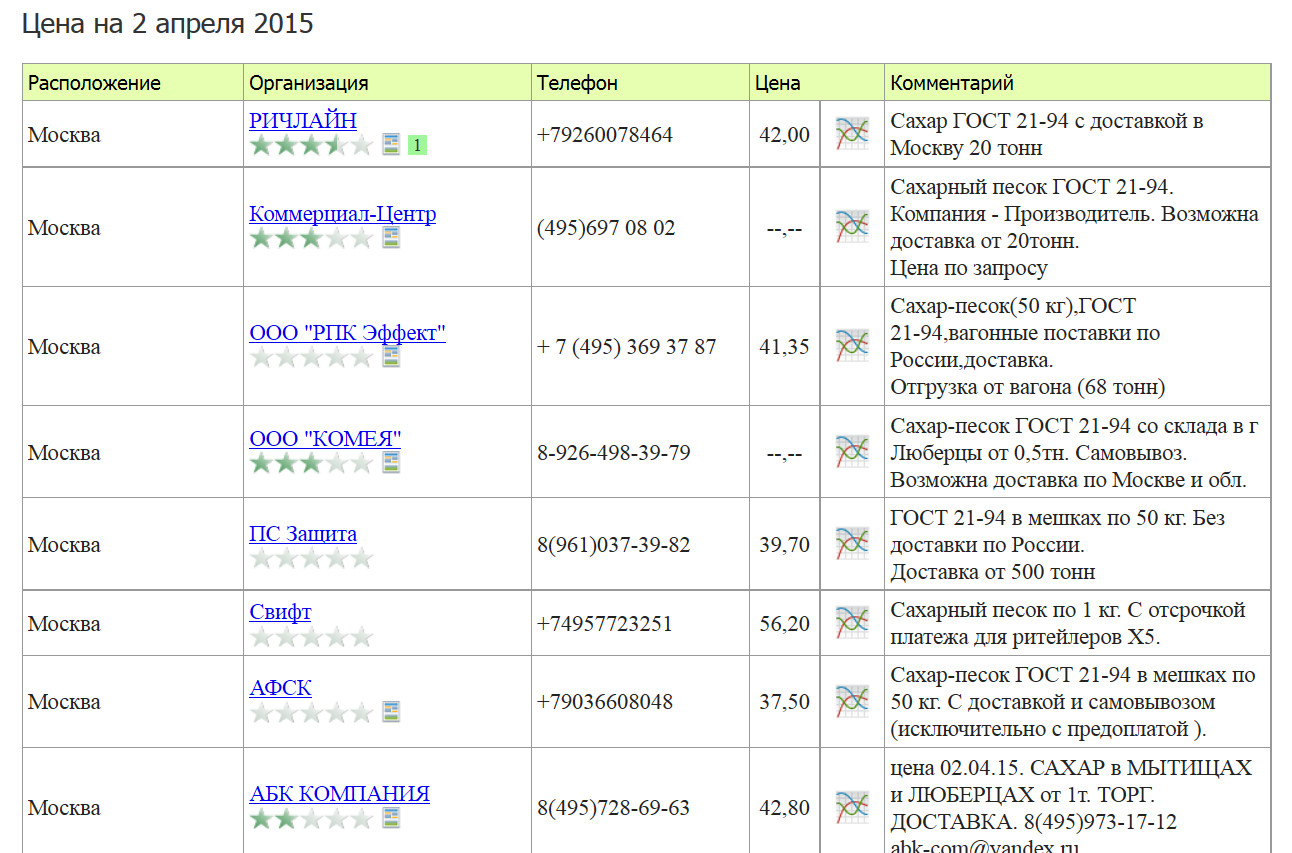Screen dimensions: 1292x853
Task: Click the price 56,20
Action: tap(785, 624)
